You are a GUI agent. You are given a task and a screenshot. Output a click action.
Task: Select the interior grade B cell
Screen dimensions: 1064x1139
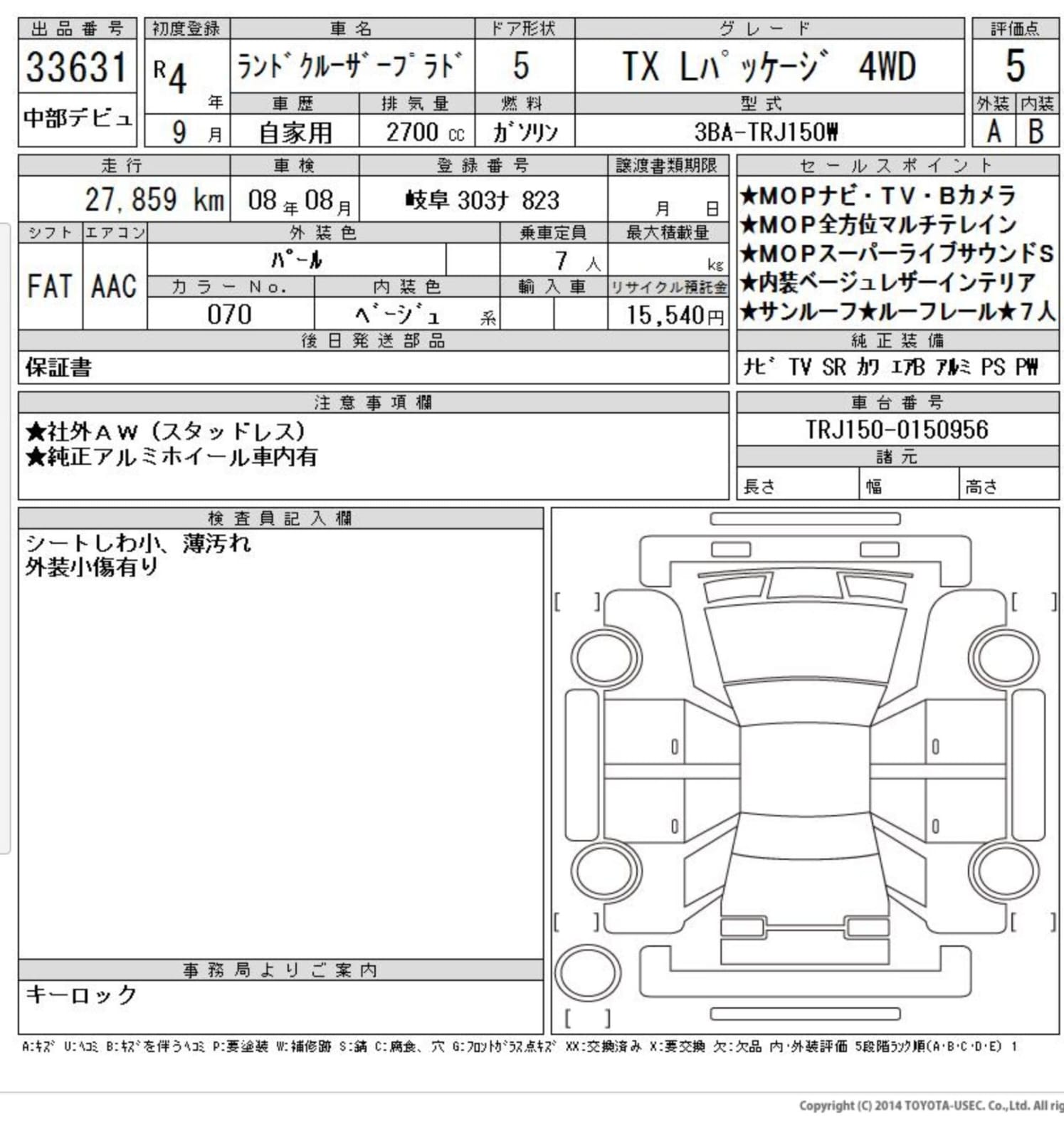click(1036, 132)
